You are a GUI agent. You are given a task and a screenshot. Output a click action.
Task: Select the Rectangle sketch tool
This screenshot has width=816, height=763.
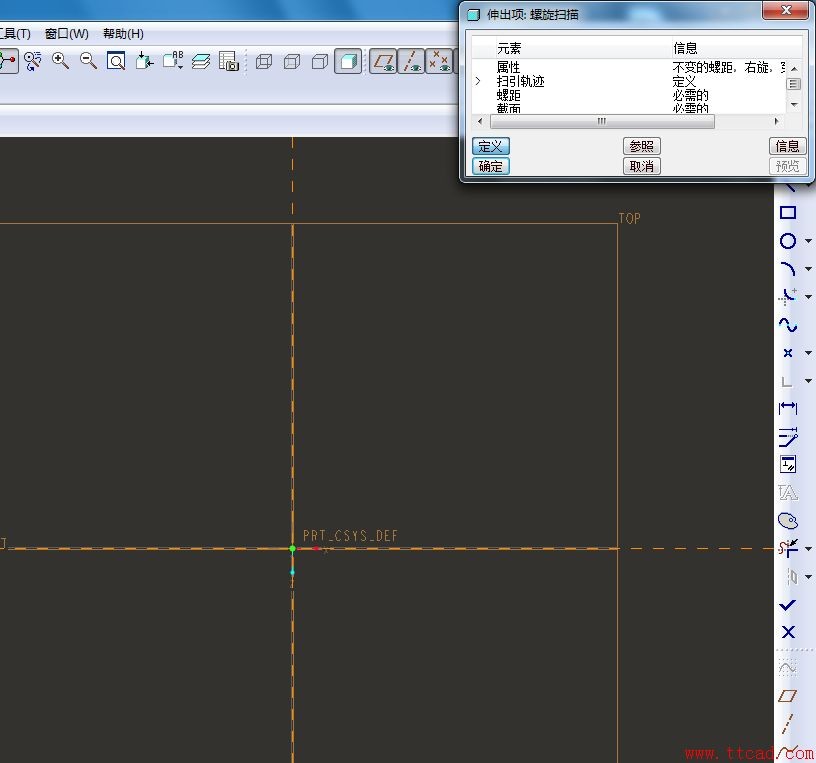[x=789, y=214]
